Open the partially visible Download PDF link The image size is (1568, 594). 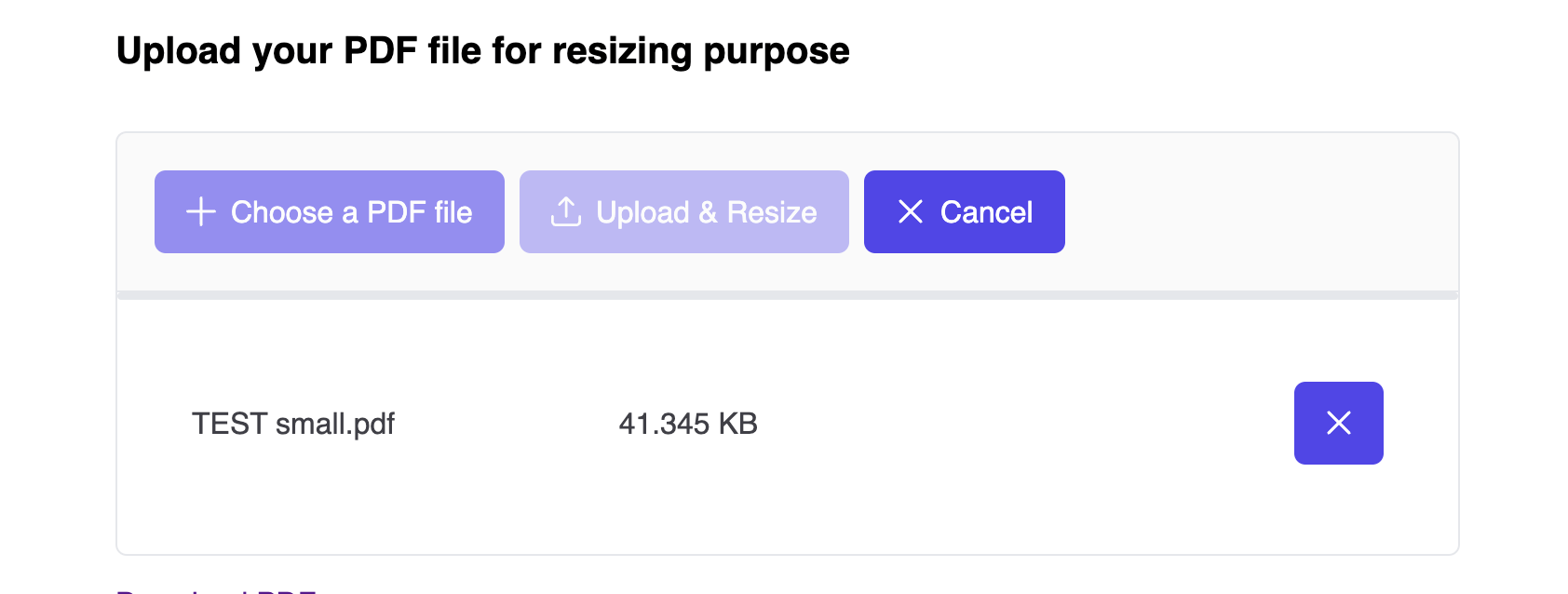(216, 590)
